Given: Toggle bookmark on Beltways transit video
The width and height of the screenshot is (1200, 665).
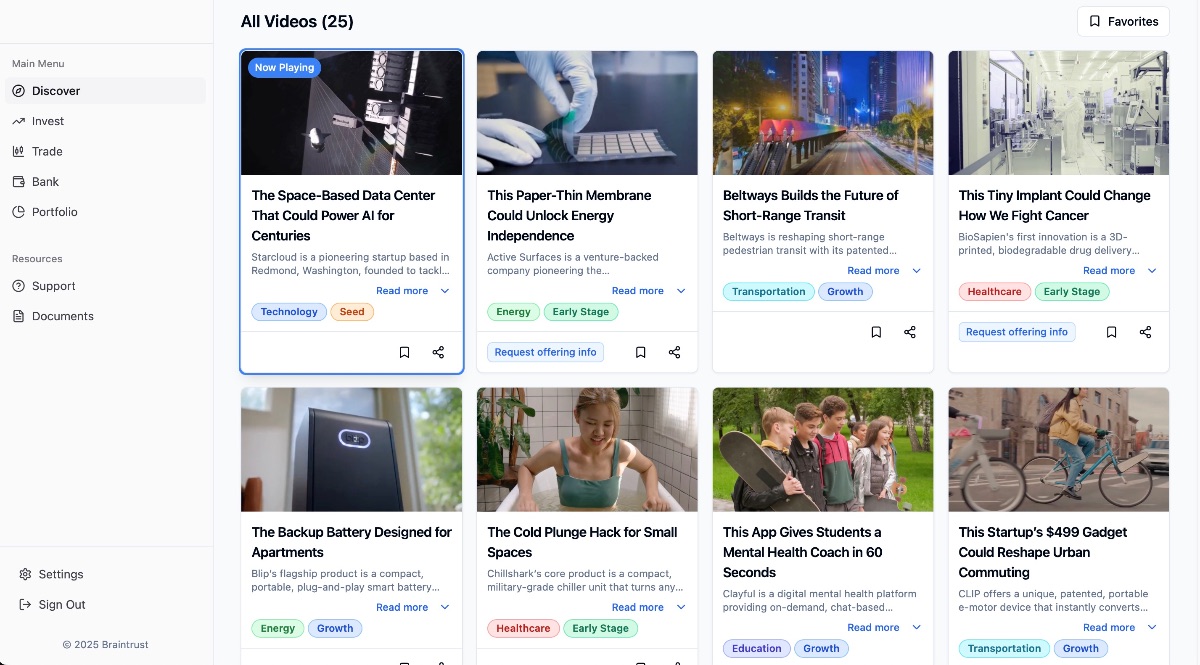Looking at the screenshot, I should [876, 332].
